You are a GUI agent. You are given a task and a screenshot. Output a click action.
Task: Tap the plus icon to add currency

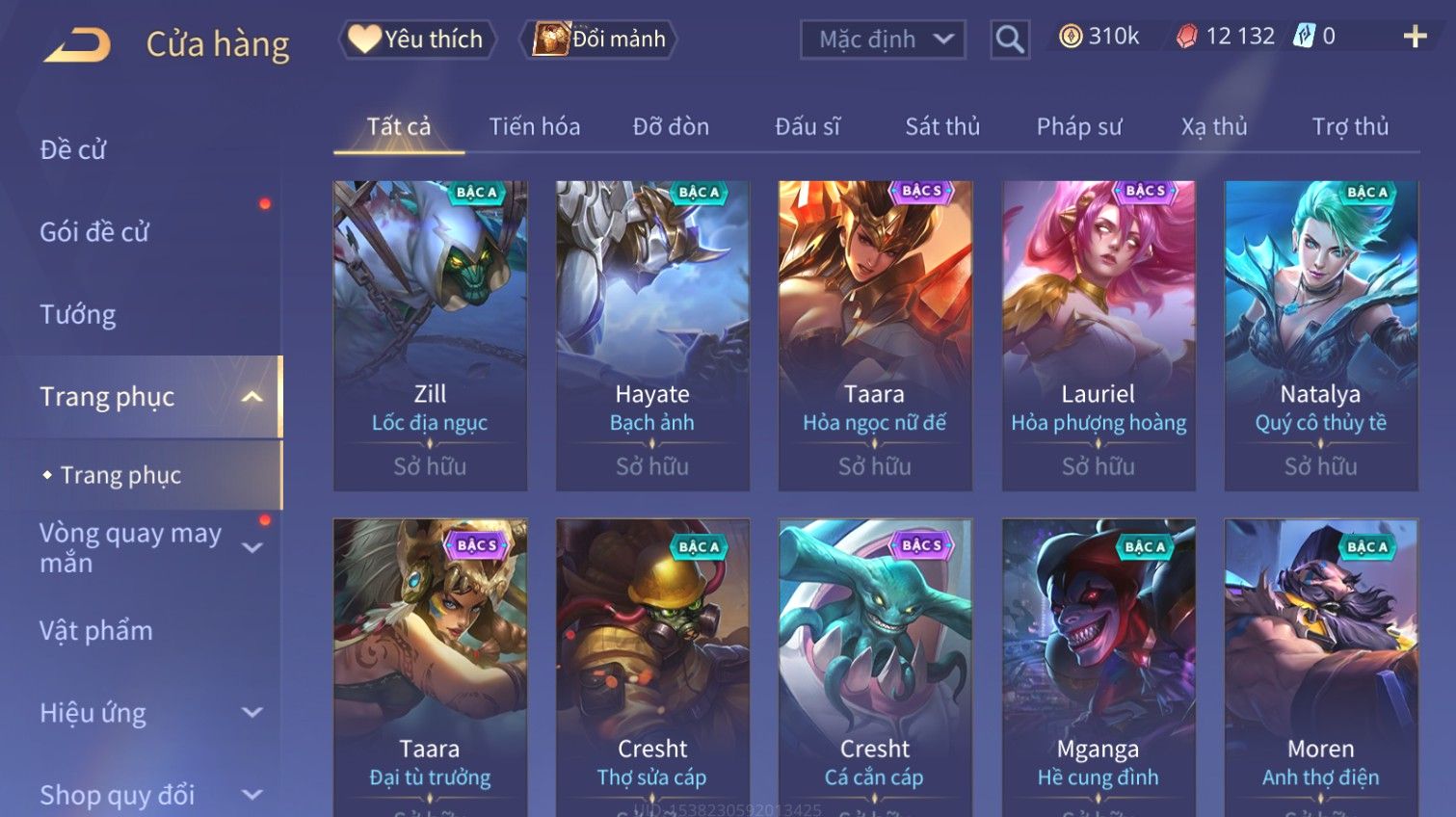click(1415, 37)
